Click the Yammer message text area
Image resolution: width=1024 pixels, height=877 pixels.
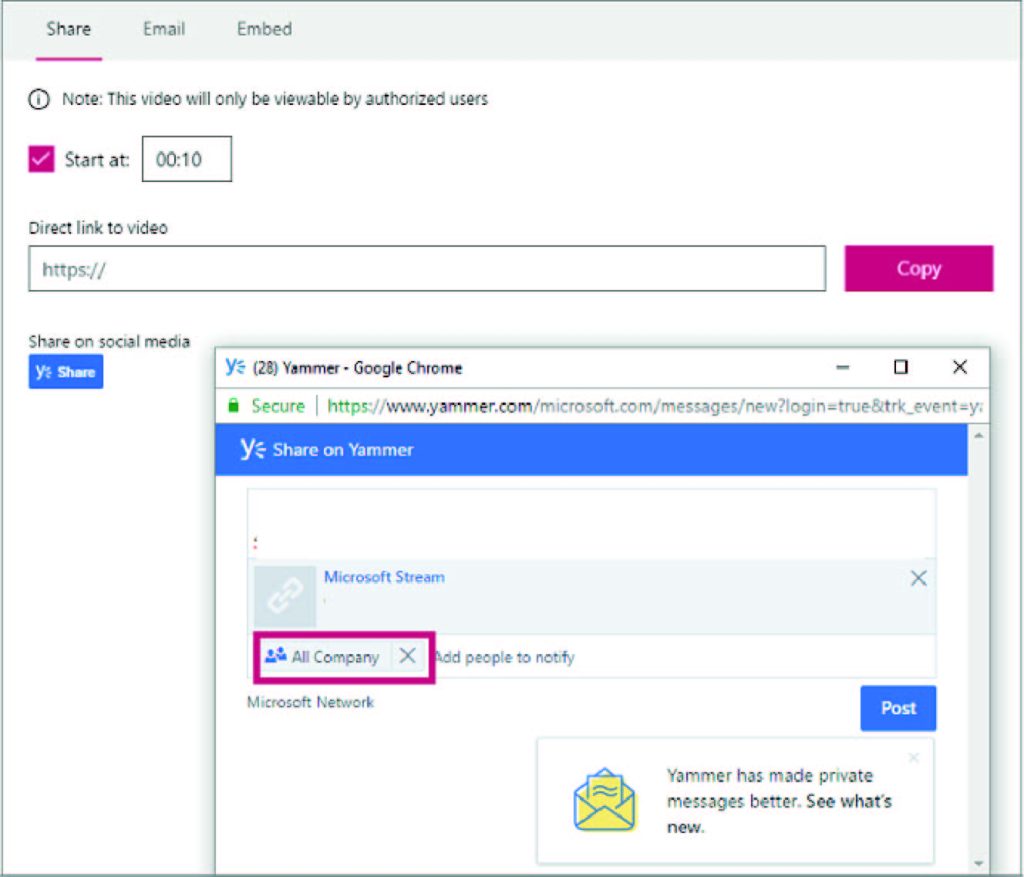(x=592, y=524)
